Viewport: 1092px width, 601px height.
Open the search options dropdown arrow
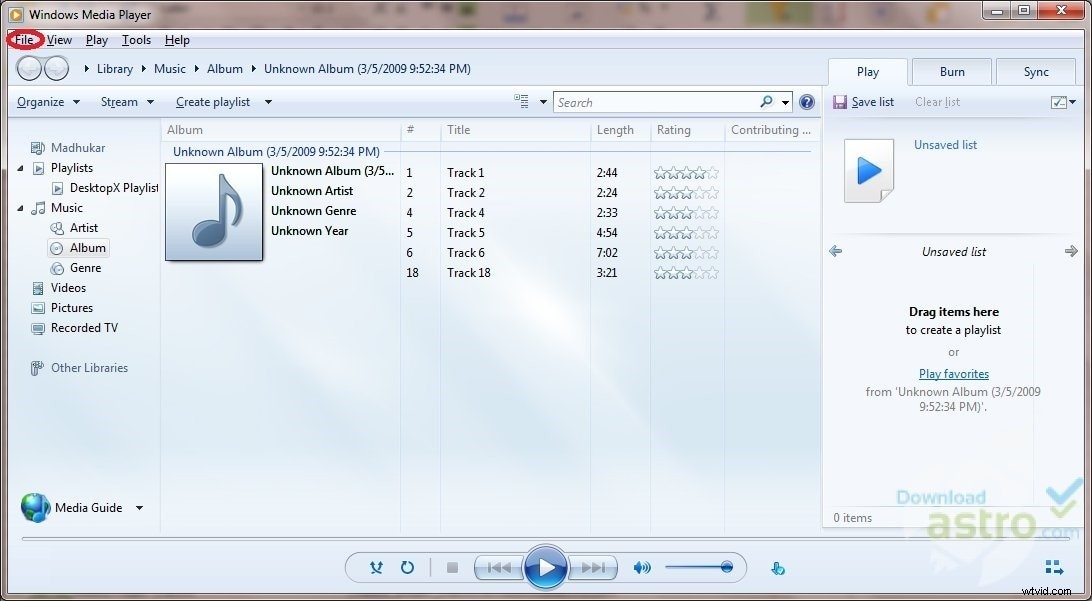click(x=783, y=101)
